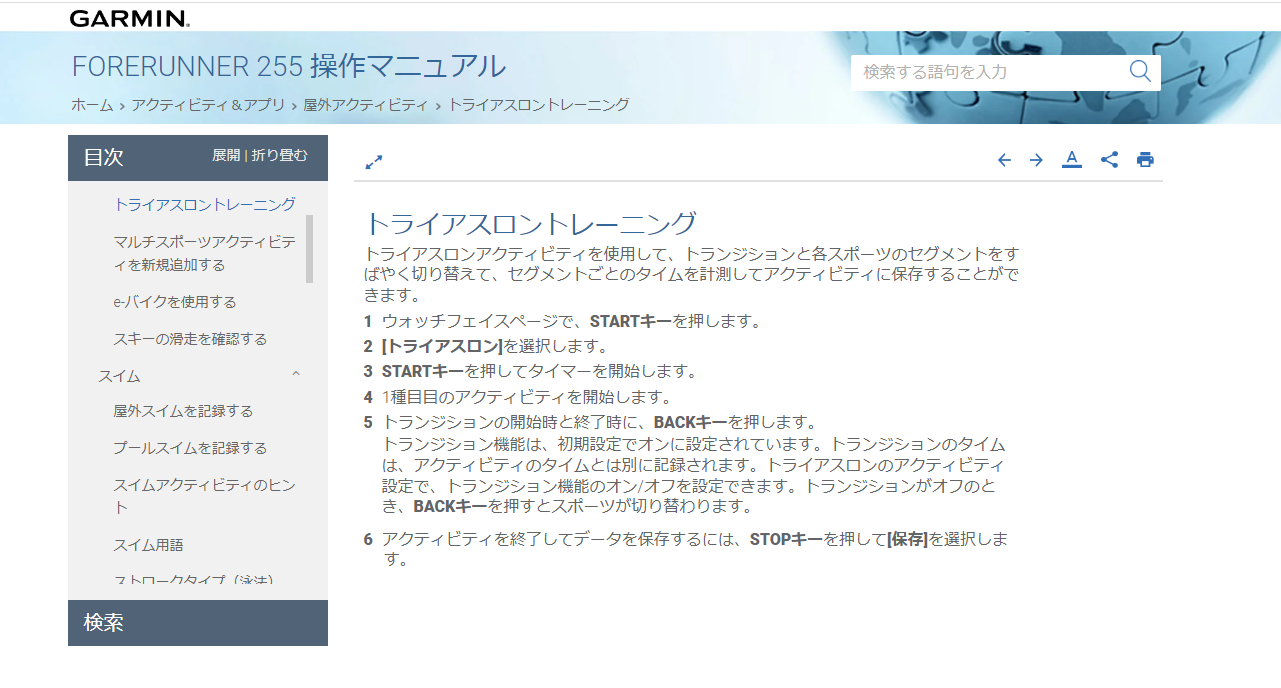
Task: Open スキーの滑走を確認する topic
Action: 190,339
